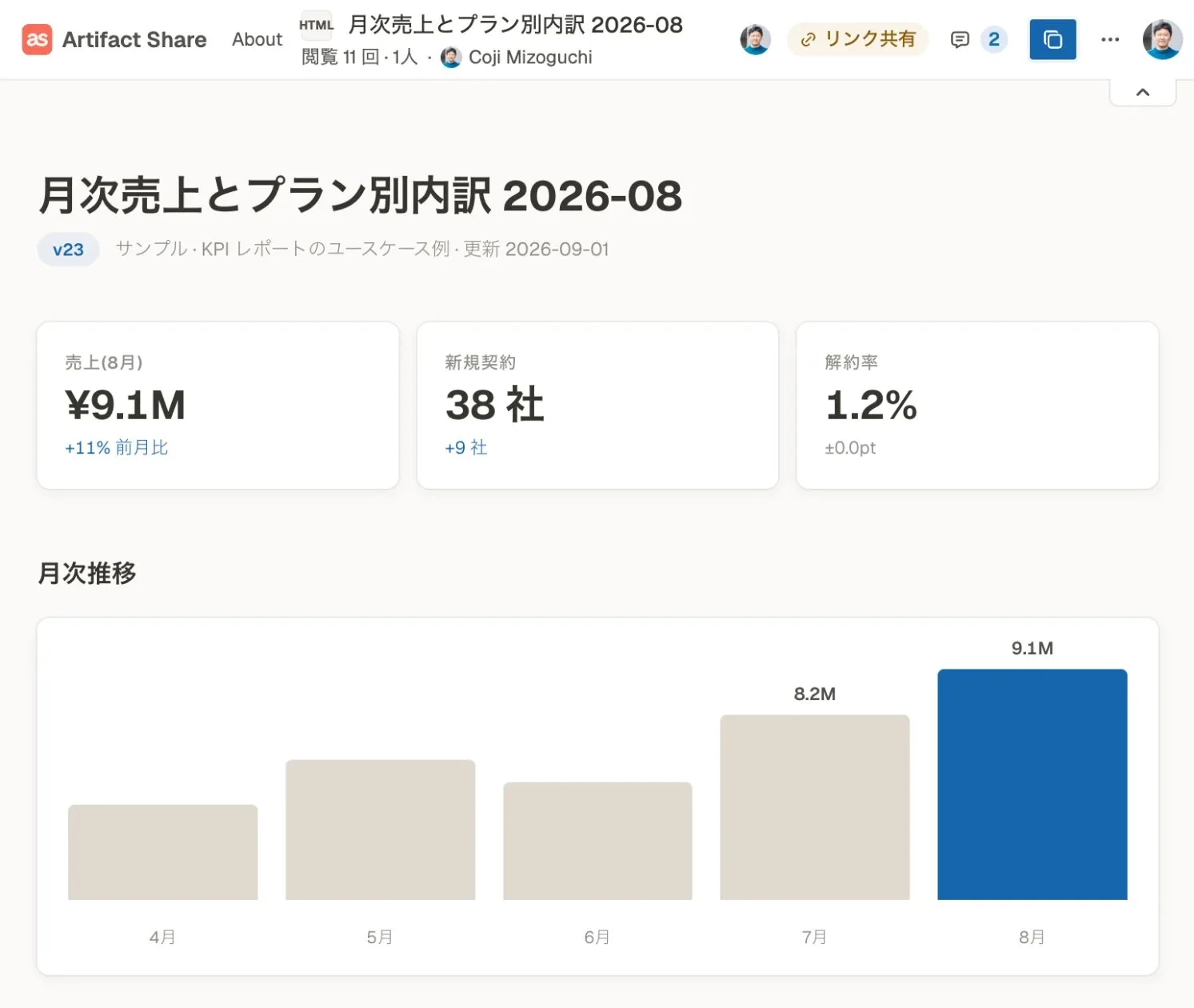
Task: Click the +9 社 change text
Action: (x=466, y=447)
